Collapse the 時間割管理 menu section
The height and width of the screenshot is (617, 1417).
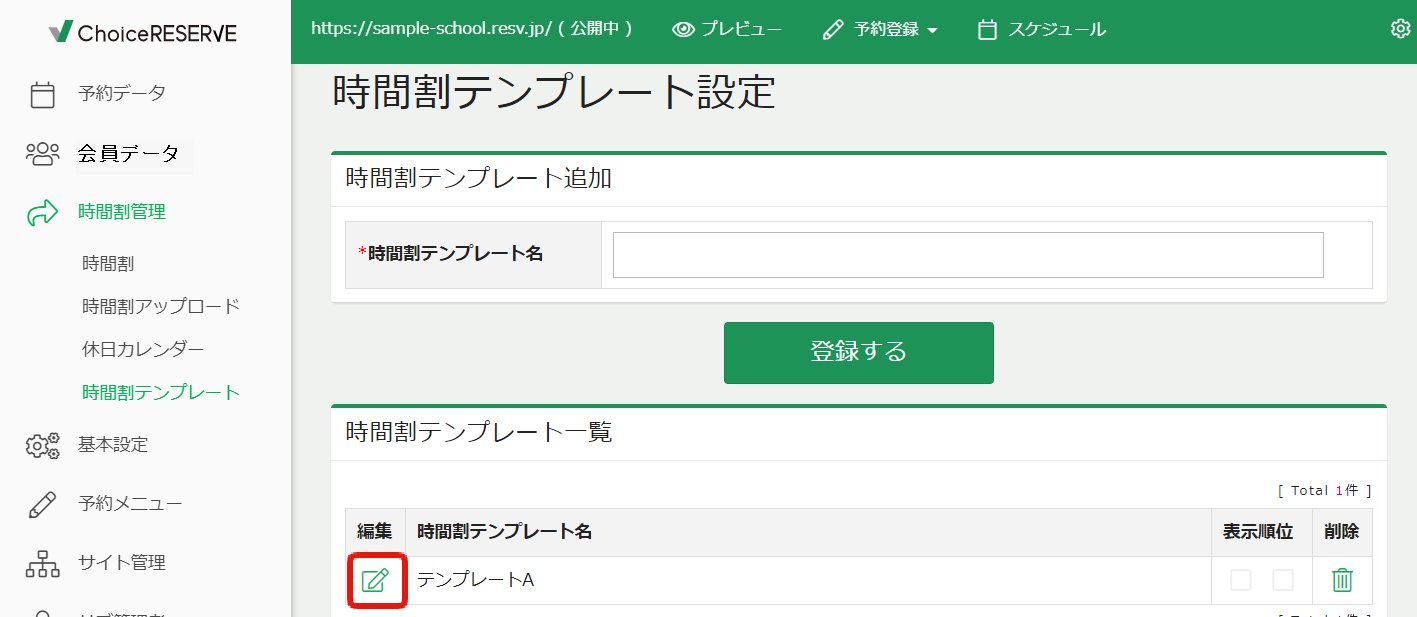coord(122,212)
